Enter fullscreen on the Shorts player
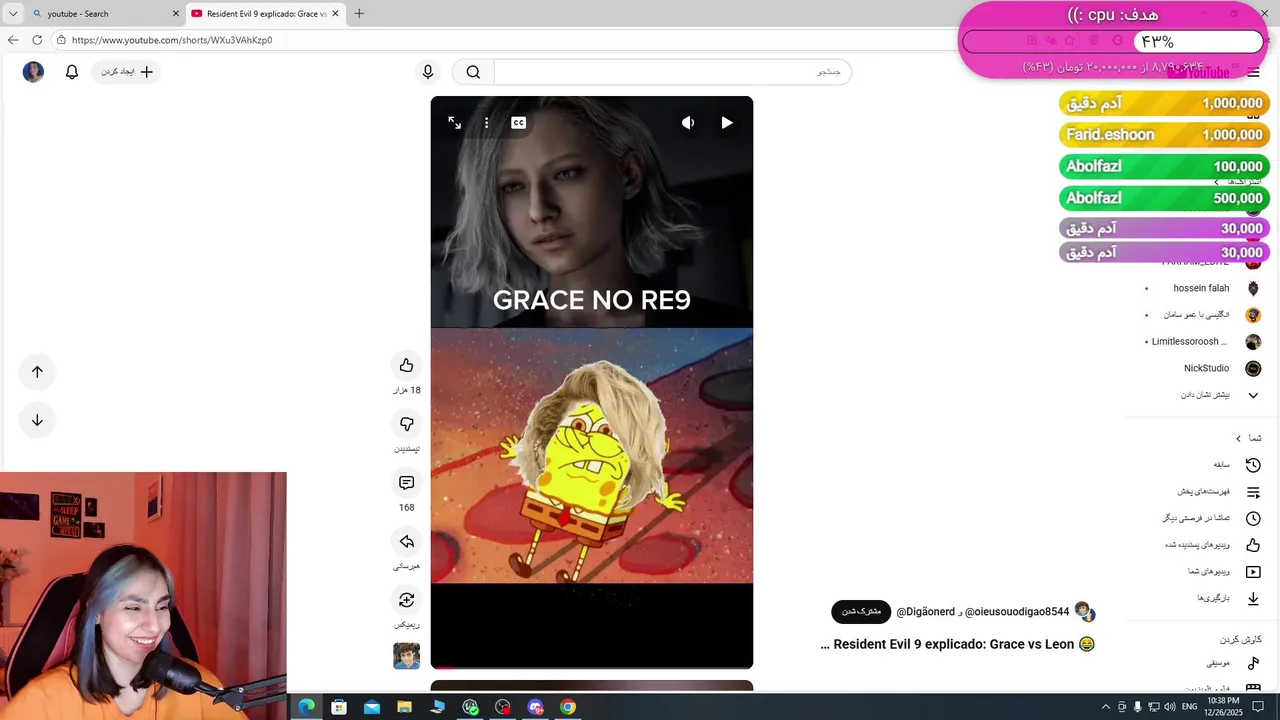Viewport: 1280px width, 720px height. click(x=455, y=123)
